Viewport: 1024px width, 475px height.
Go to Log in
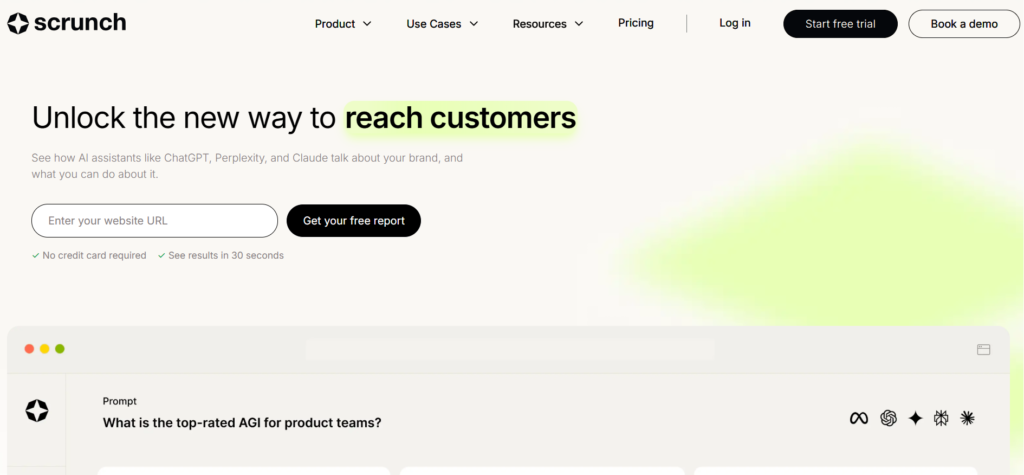point(735,23)
